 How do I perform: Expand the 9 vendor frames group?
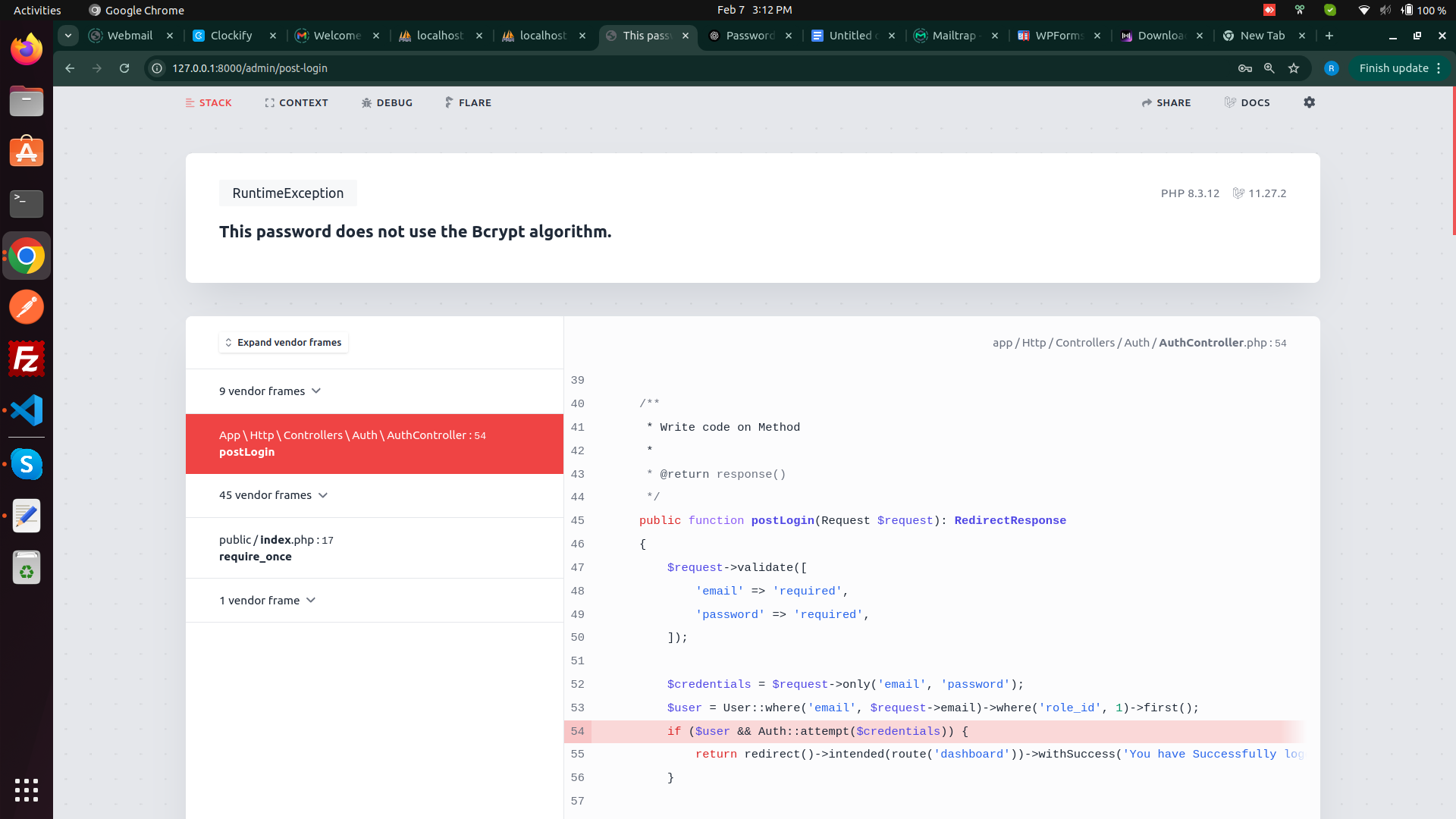[270, 391]
